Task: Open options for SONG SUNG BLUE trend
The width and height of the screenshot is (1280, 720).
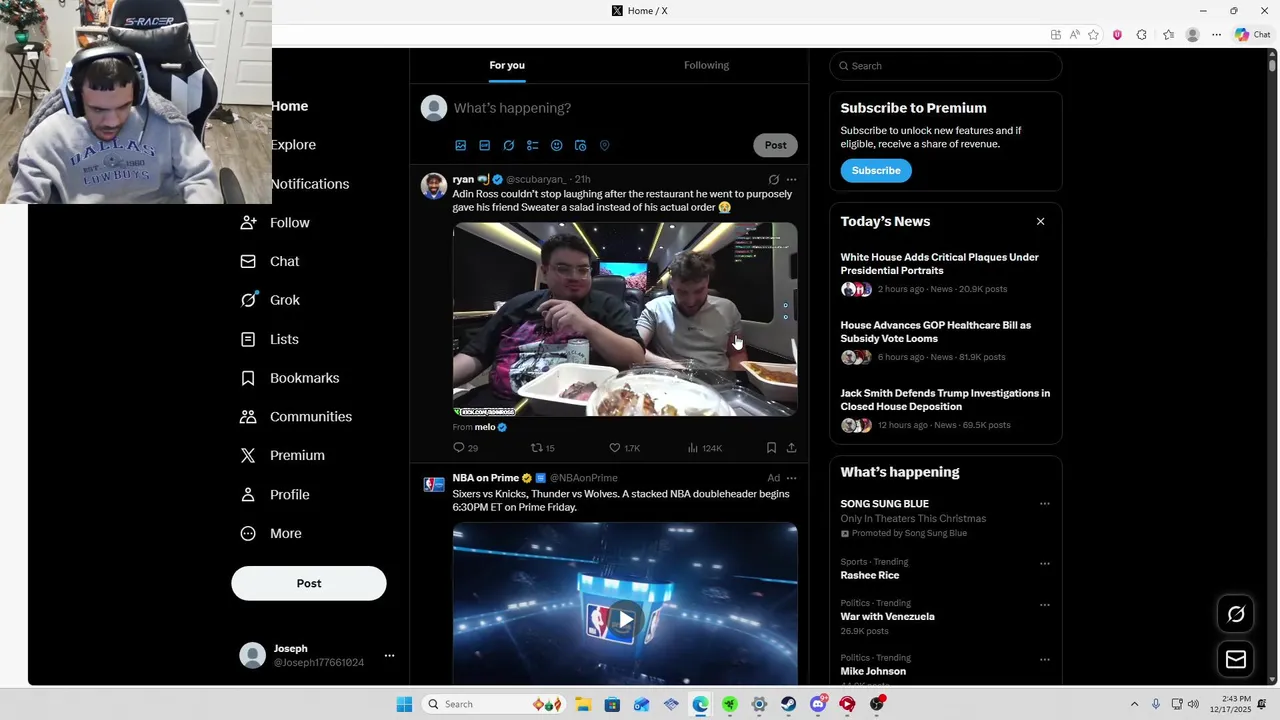Action: (1044, 504)
